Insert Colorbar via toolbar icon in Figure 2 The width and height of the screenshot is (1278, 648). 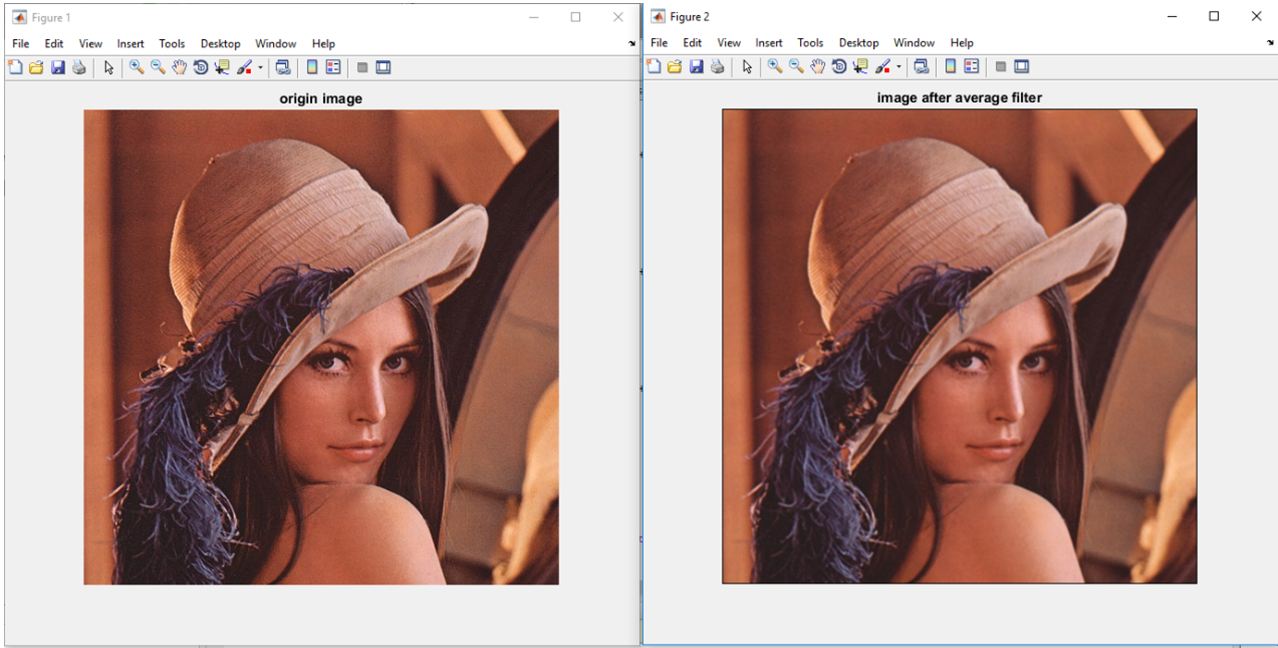pos(950,66)
